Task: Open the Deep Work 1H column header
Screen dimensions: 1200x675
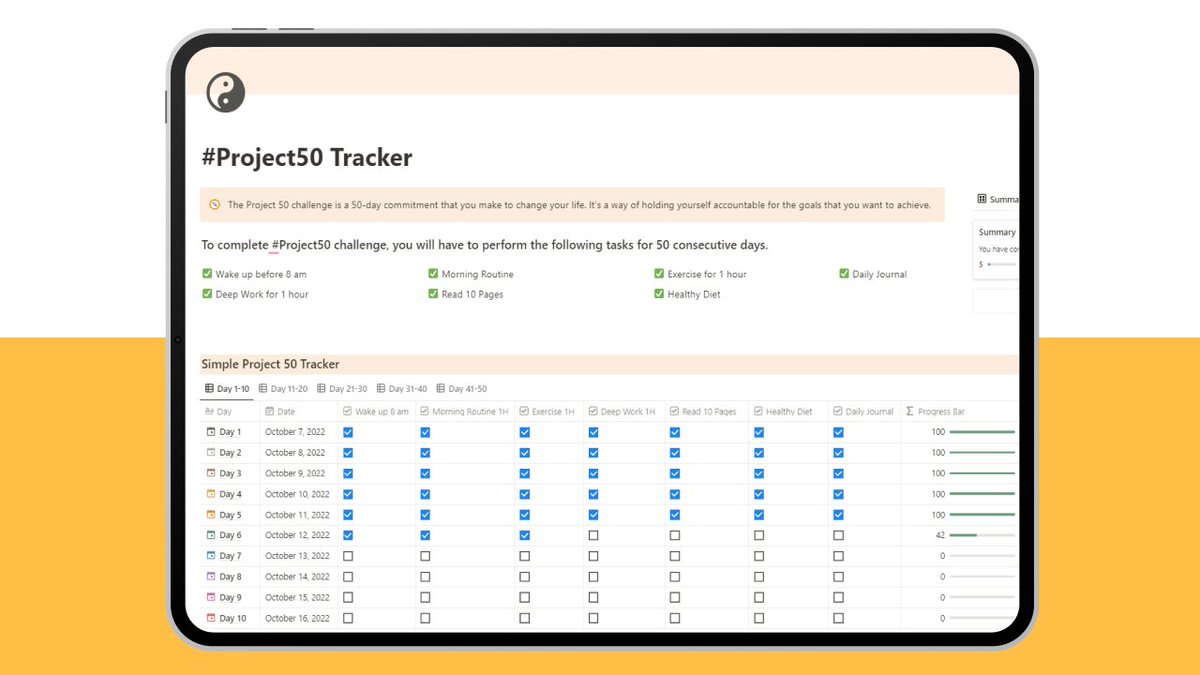Action: tap(624, 411)
